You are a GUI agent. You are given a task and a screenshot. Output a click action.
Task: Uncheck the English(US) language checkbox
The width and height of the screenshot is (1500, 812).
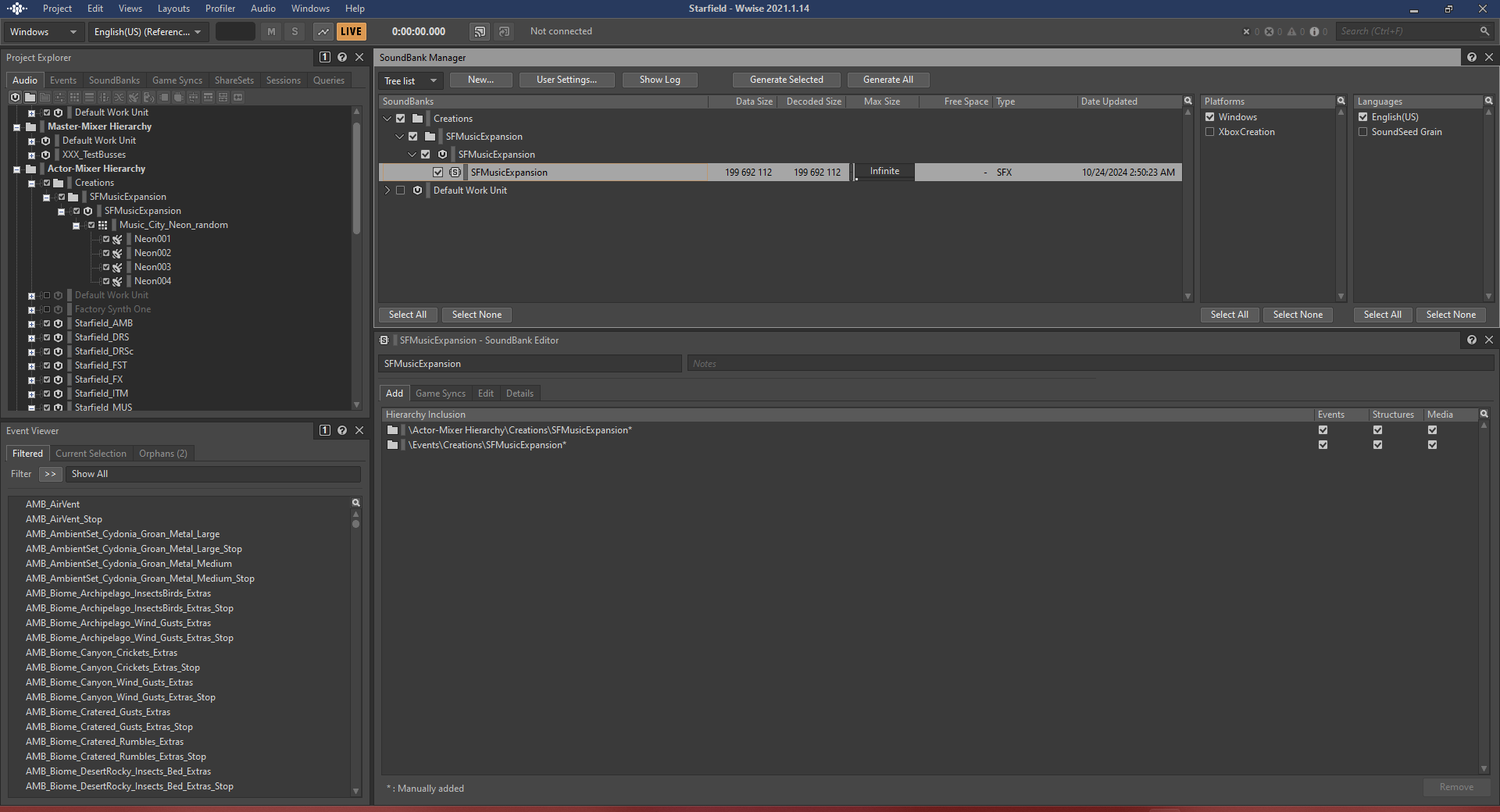pyautogui.click(x=1363, y=117)
